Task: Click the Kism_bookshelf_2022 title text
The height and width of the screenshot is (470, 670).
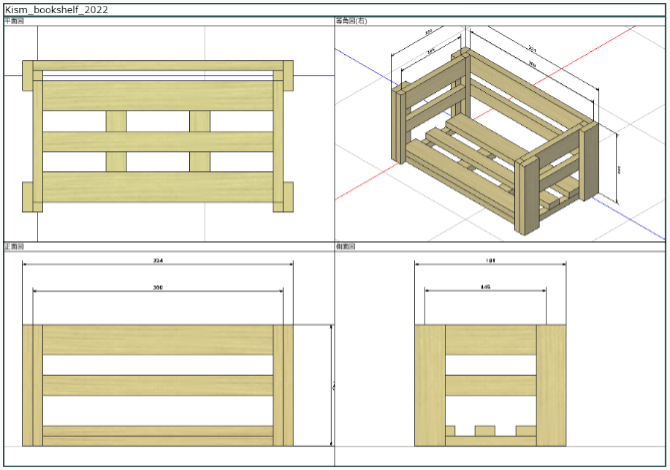Action: click(x=56, y=9)
